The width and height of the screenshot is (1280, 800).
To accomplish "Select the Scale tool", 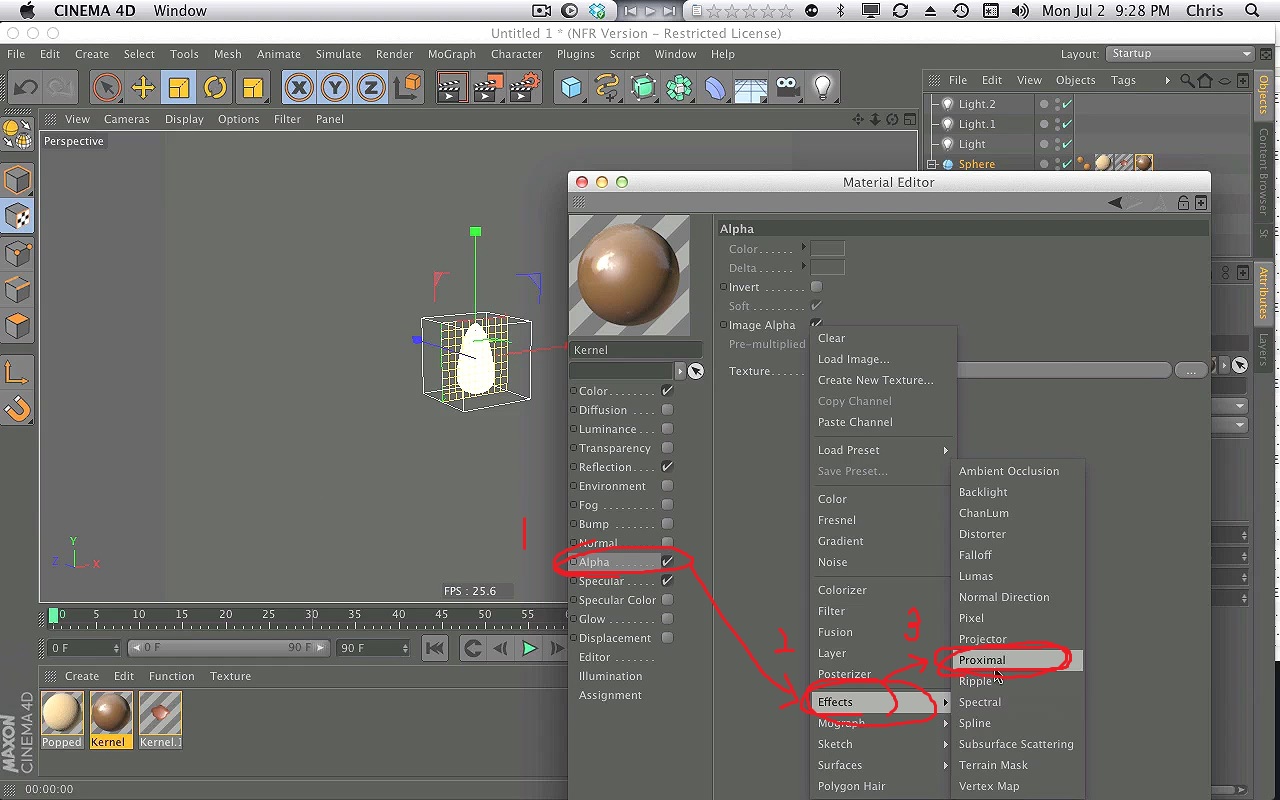I will [x=179, y=88].
